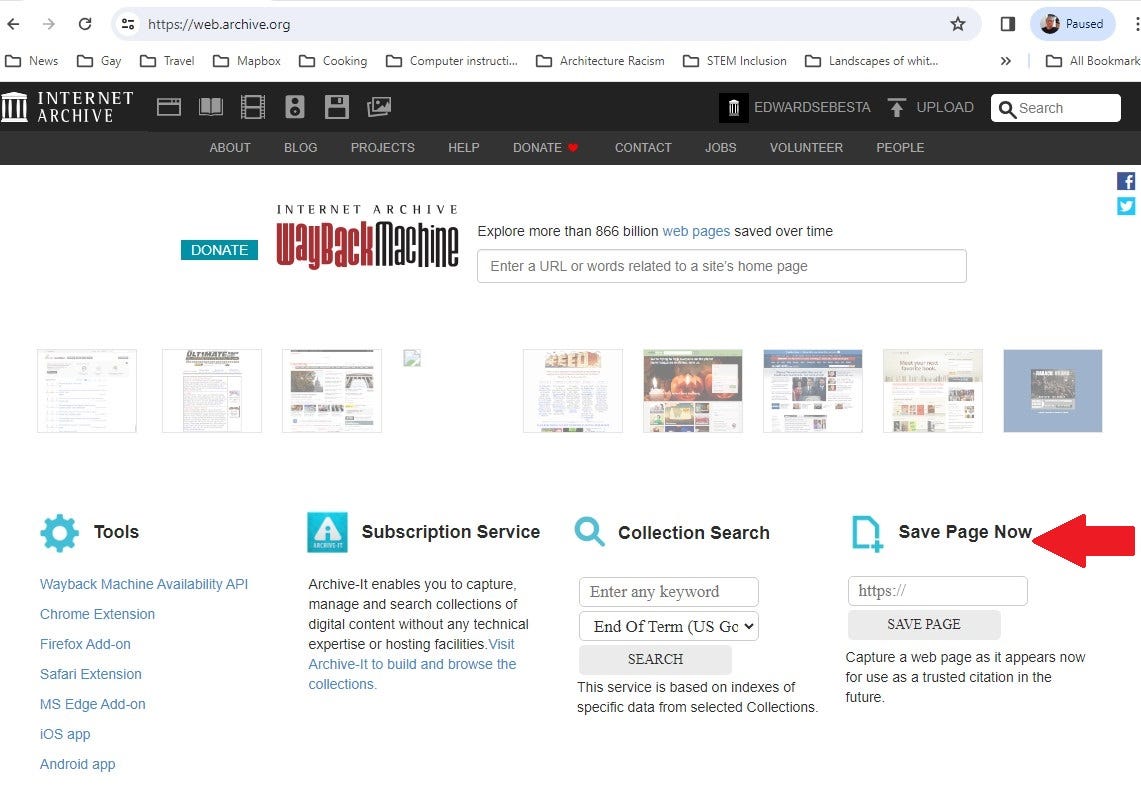Open the HELP menu item
The width and height of the screenshot is (1141, 799).
[x=464, y=148]
